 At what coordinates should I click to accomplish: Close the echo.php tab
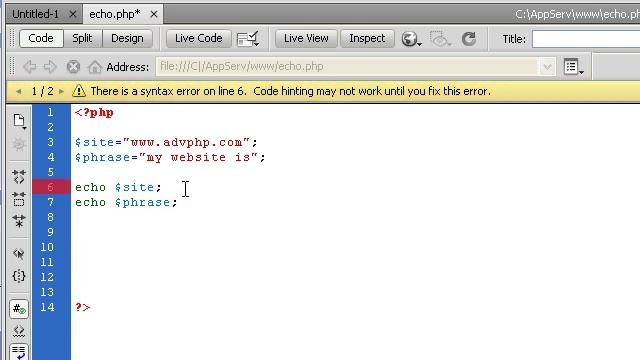tap(153, 14)
